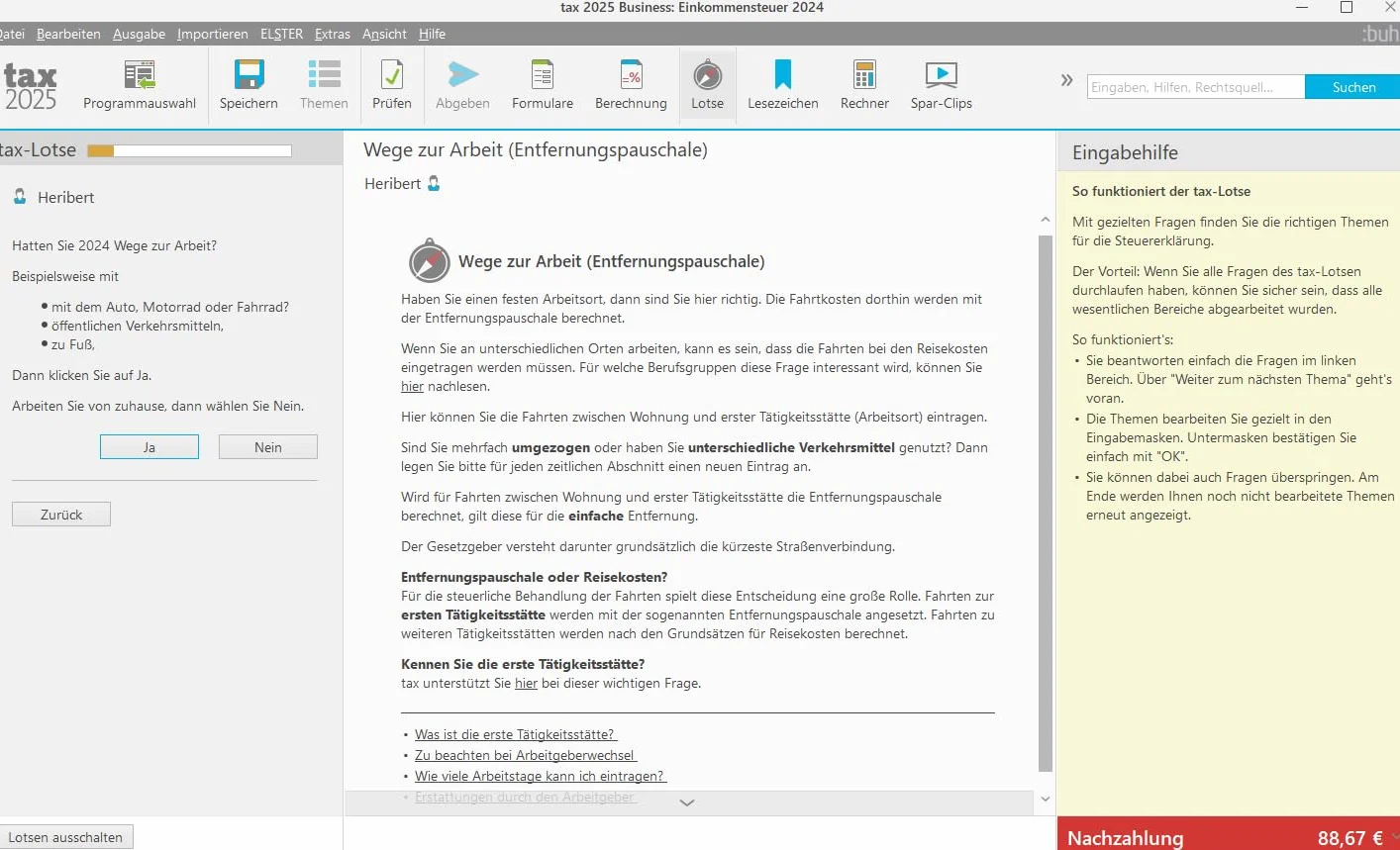
Task: Answer Nein to Wege zur Arbeit
Action: tap(268, 447)
